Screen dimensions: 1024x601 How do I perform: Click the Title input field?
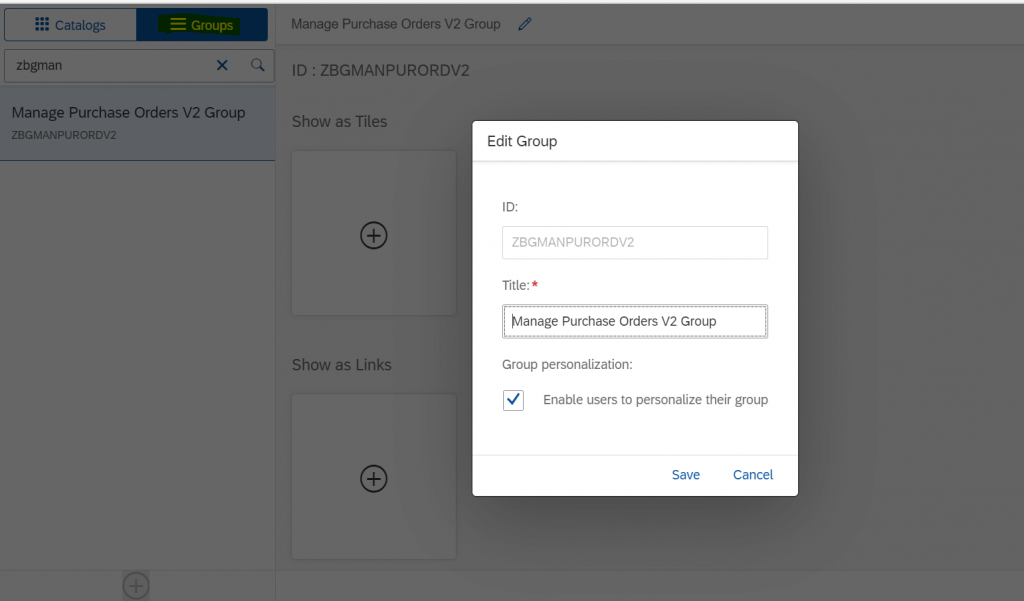tap(635, 321)
